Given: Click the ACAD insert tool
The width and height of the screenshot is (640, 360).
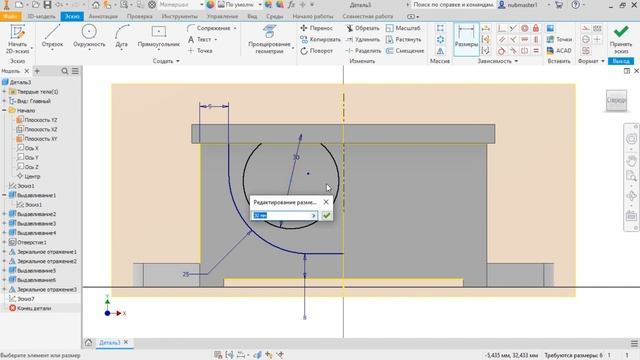Looking at the screenshot, I should click(x=559, y=51).
